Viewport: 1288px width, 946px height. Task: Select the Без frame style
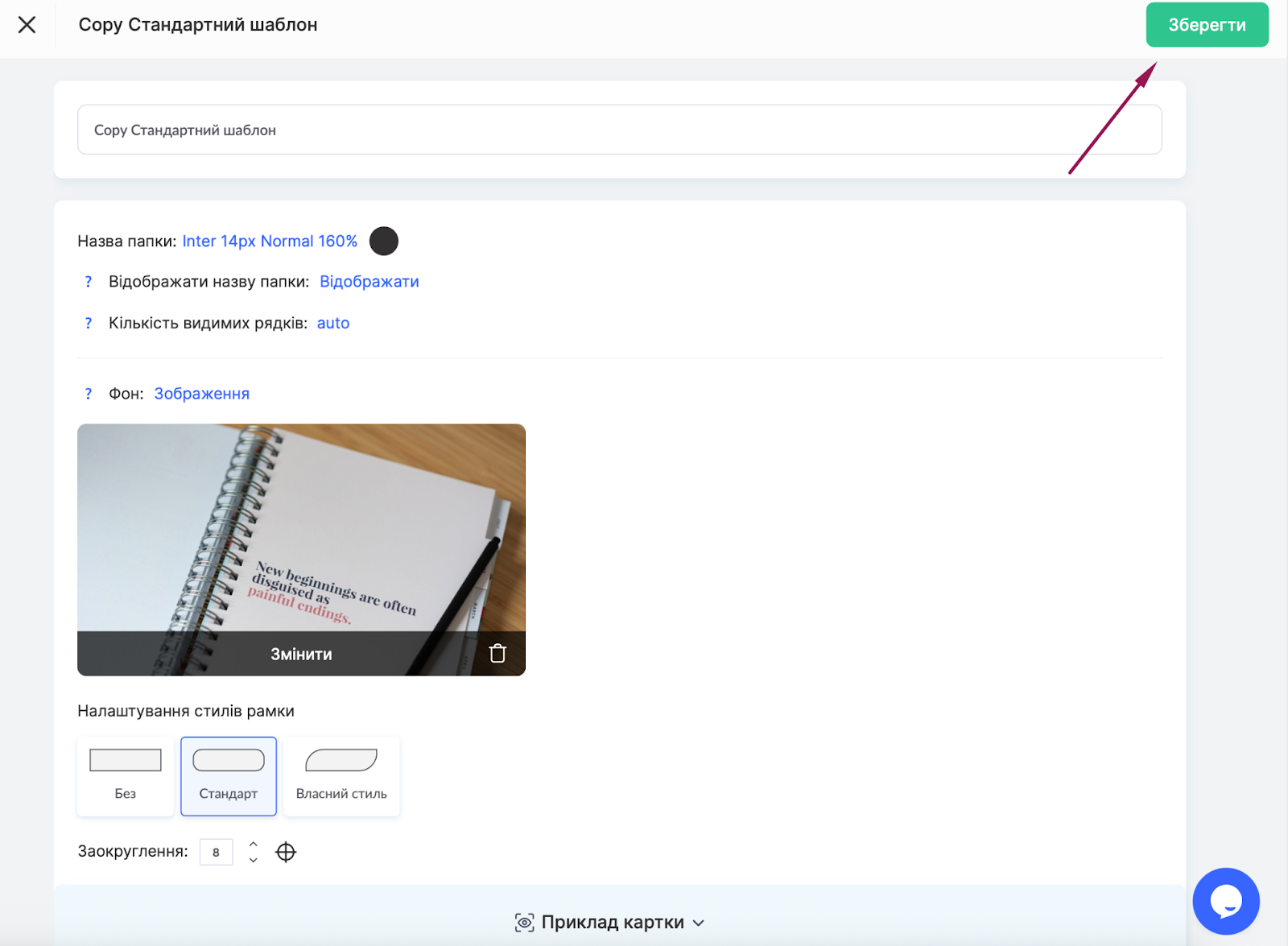[x=126, y=776]
